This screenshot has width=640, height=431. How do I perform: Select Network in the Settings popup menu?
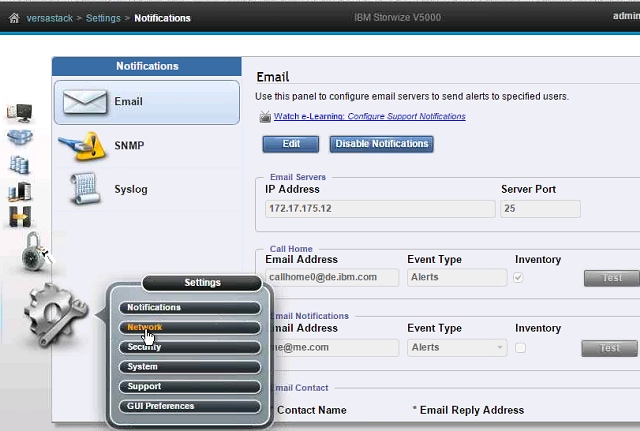pyautogui.click(x=190, y=327)
